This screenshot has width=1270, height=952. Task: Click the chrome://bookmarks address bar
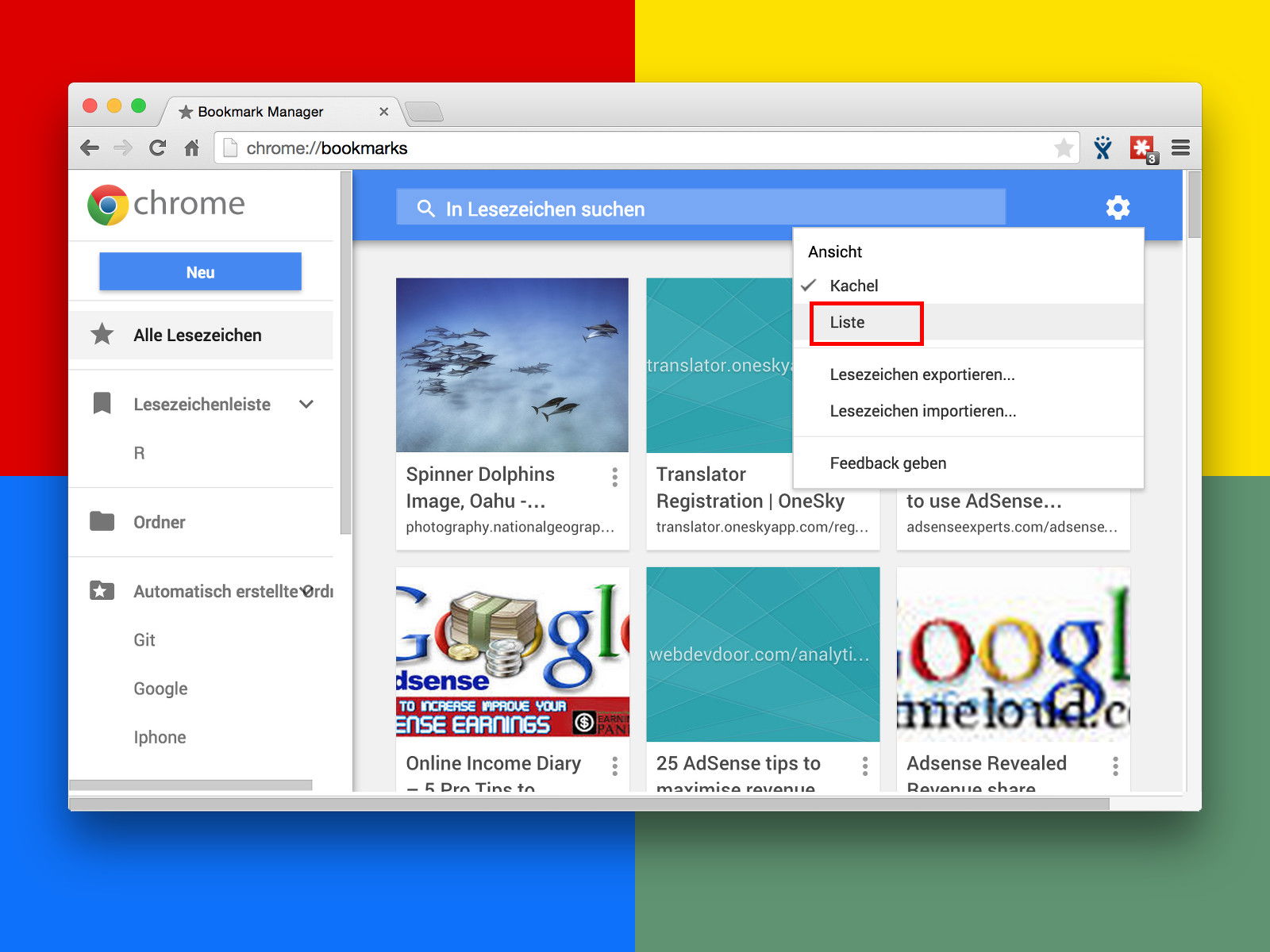click(647, 148)
